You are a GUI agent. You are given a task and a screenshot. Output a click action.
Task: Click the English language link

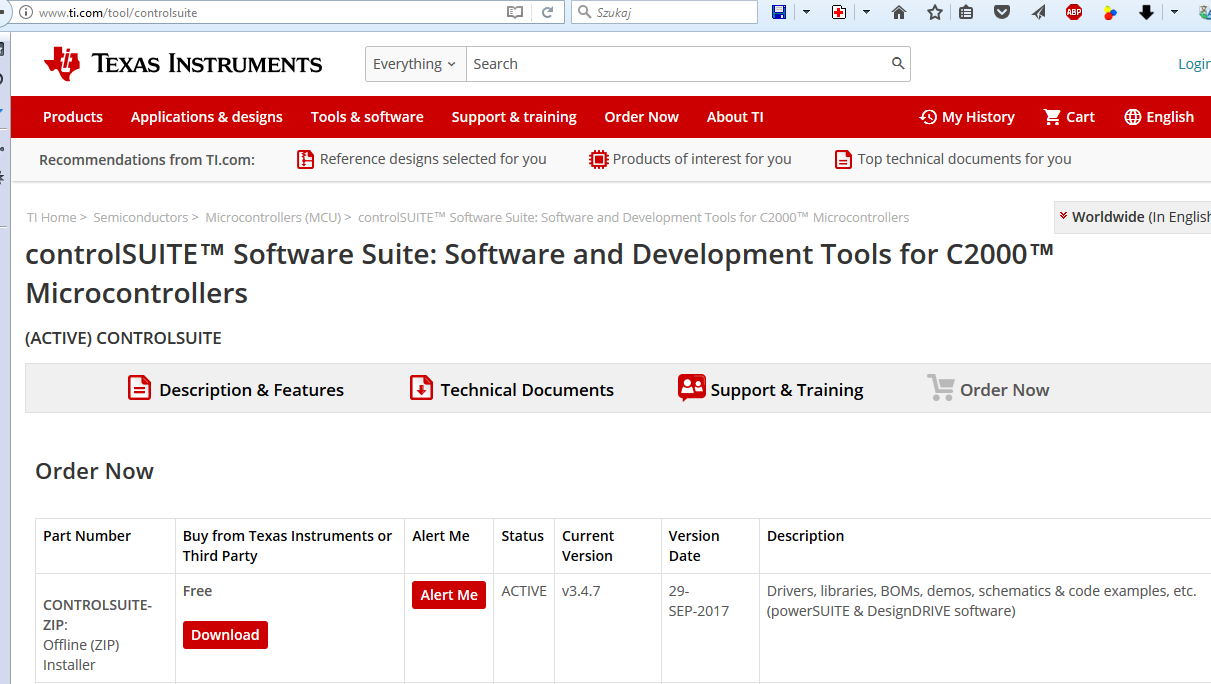click(1170, 117)
